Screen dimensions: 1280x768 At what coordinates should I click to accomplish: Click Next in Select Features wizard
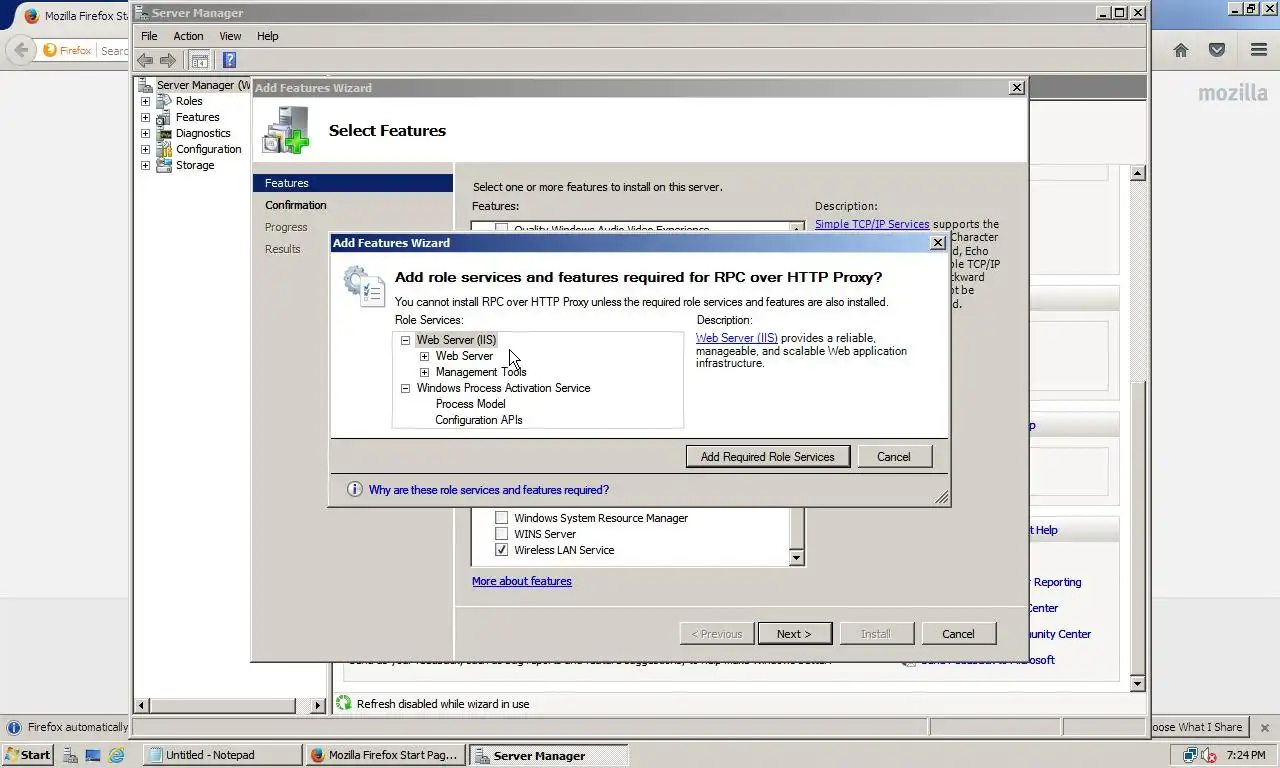[x=794, y=633]
